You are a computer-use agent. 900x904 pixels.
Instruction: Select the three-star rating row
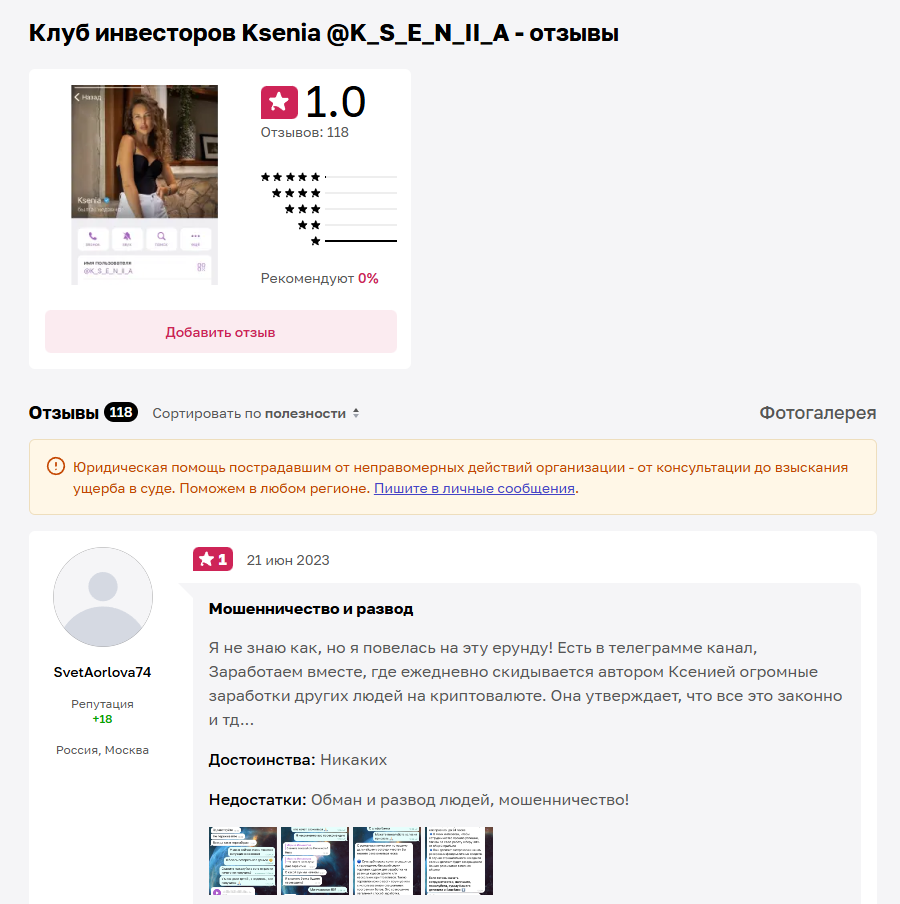point(341,209)
